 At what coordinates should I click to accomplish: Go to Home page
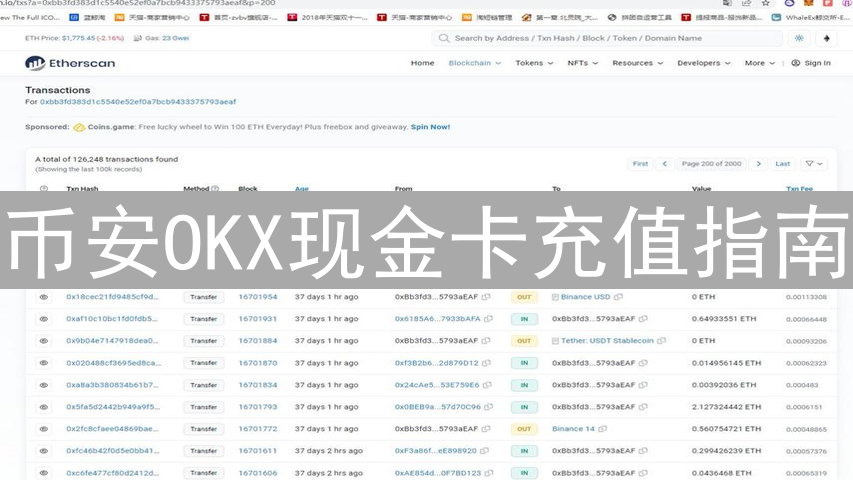(422, 63)
